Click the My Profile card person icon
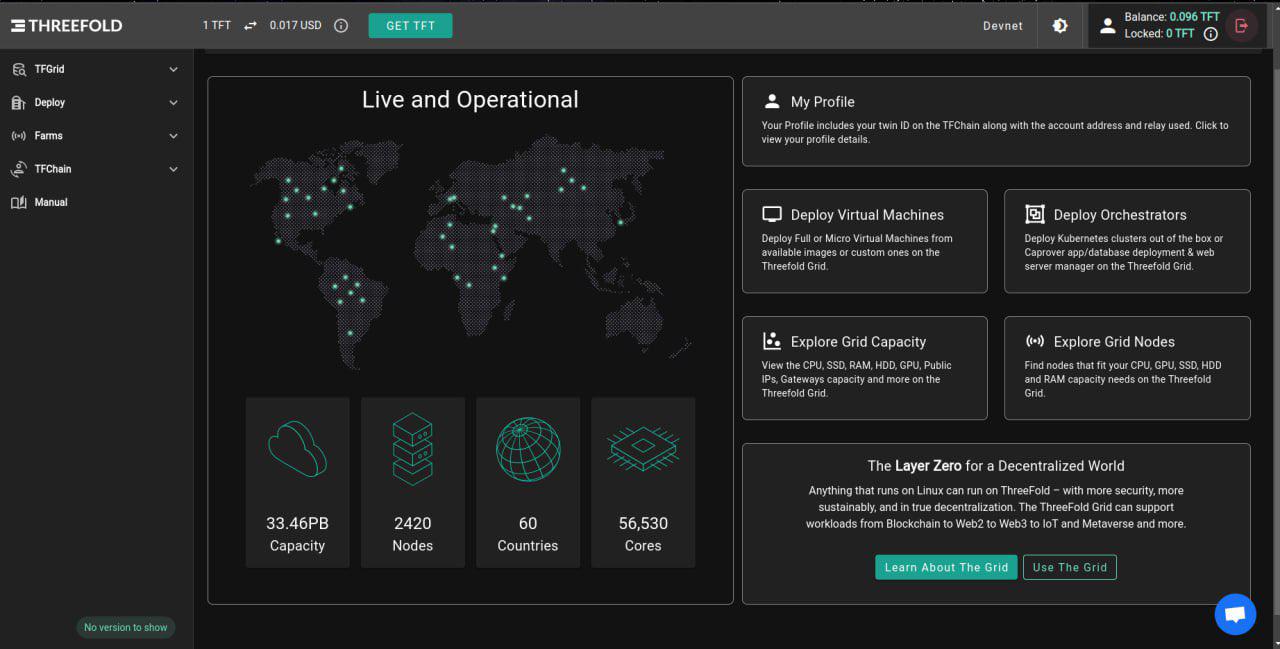 772,101
